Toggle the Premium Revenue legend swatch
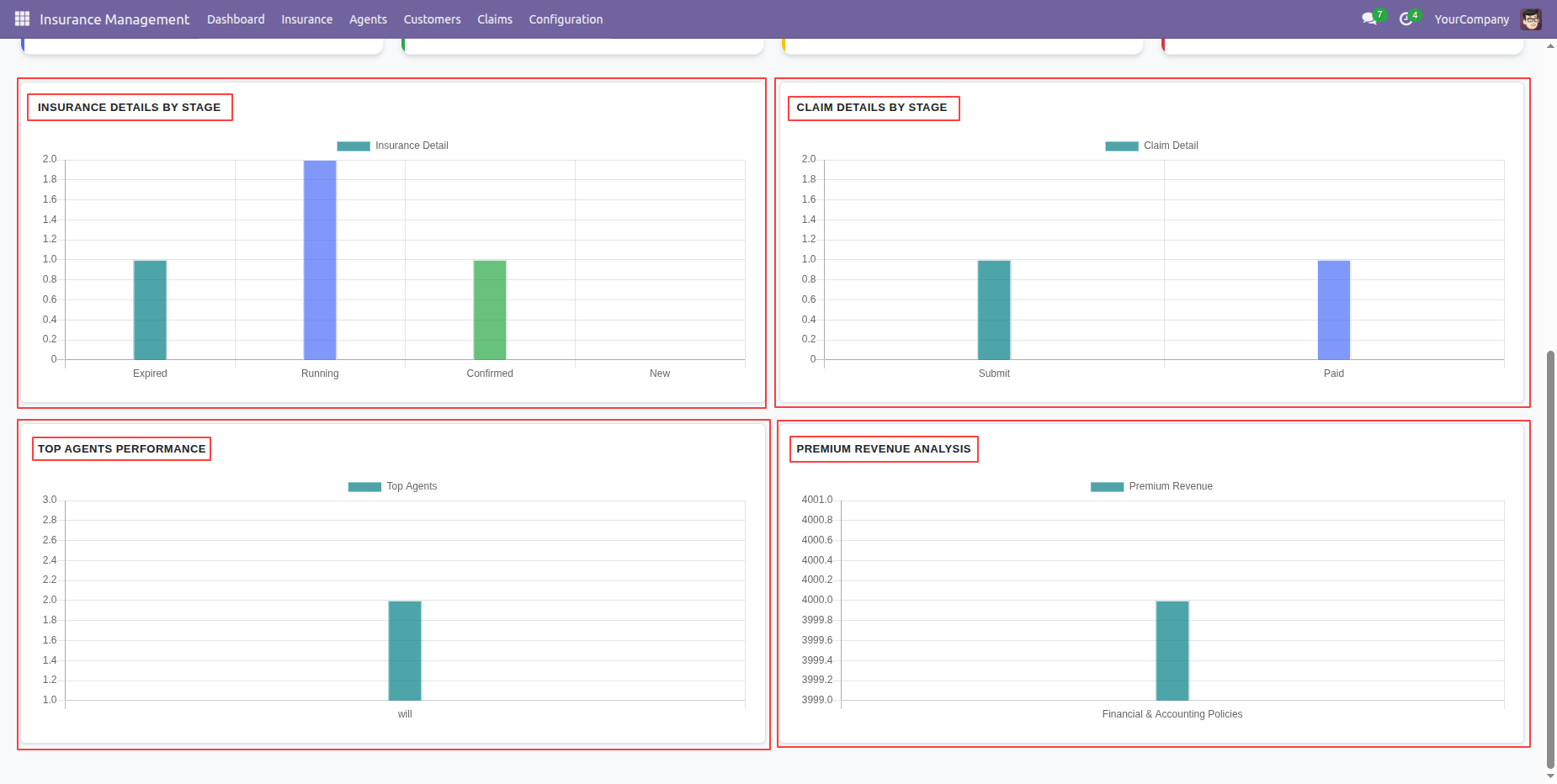This screenshot has width=1557, height=784. coord(1107,486)
